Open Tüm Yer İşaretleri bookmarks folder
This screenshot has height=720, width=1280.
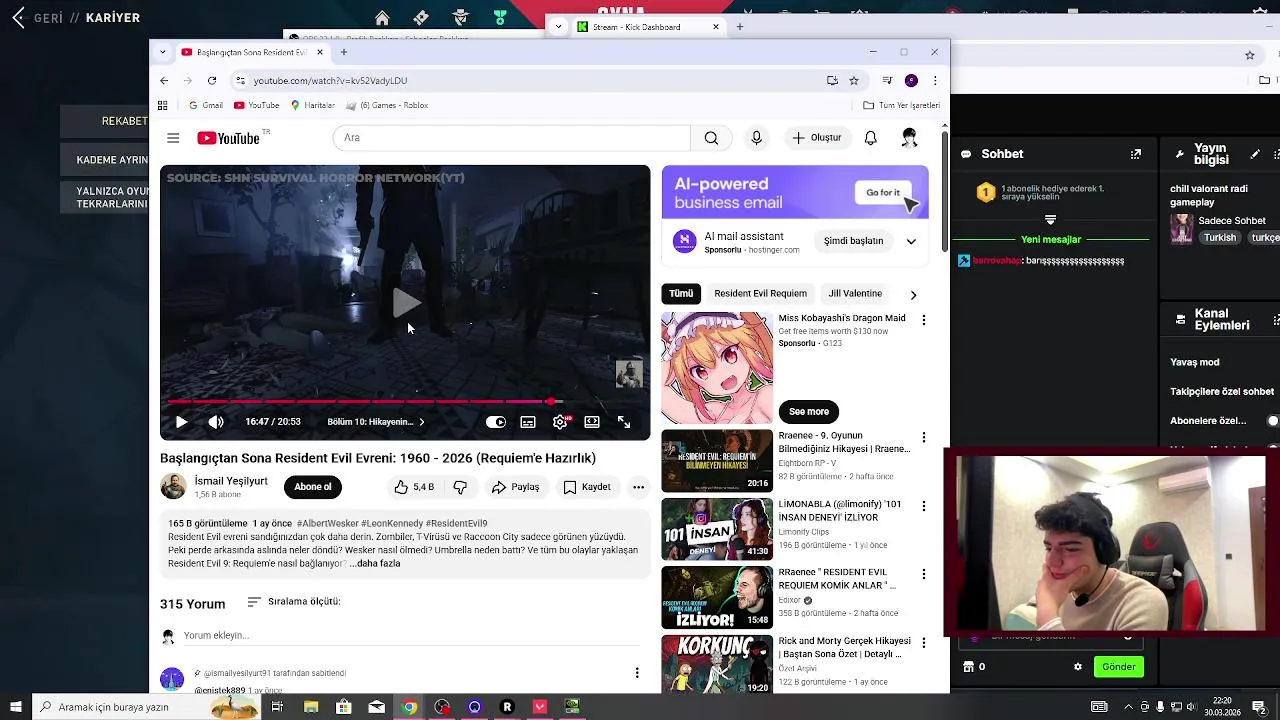coord(902,105)
